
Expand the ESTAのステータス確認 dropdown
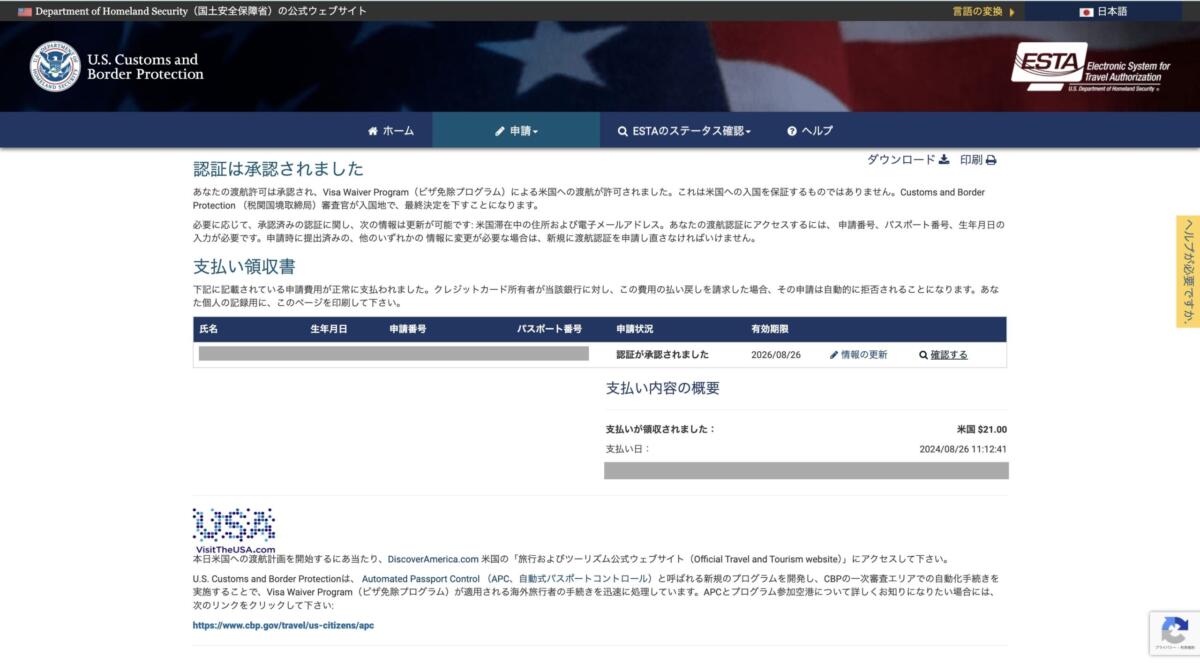click(x=684, y=131)
